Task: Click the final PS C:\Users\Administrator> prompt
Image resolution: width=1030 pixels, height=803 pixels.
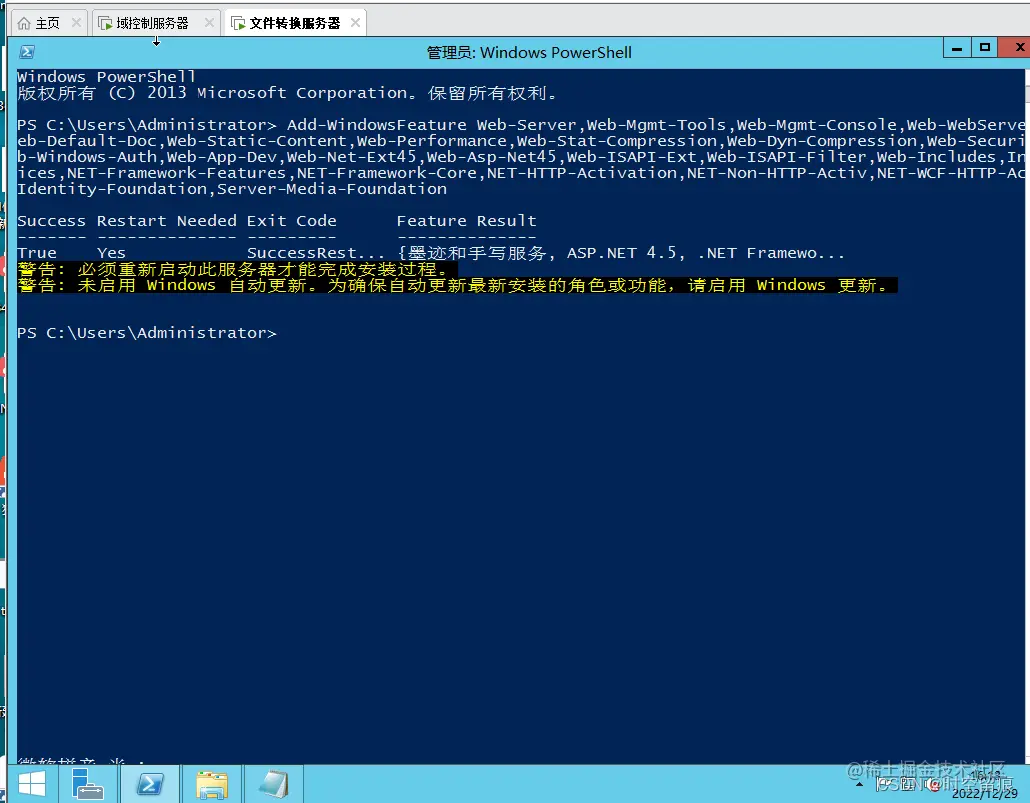Action: coord(146,333)
